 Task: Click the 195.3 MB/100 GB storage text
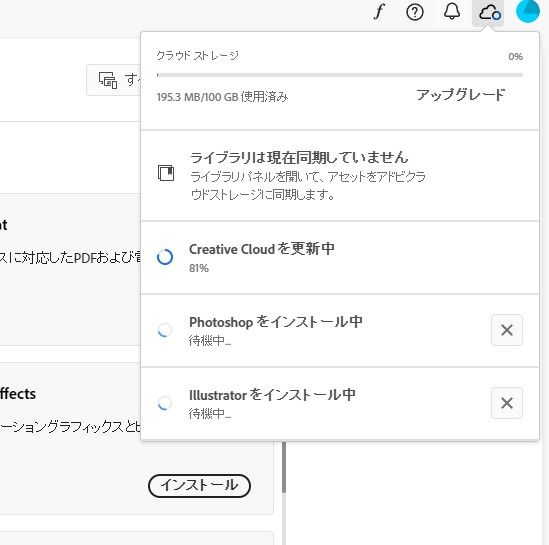[222, 97]
